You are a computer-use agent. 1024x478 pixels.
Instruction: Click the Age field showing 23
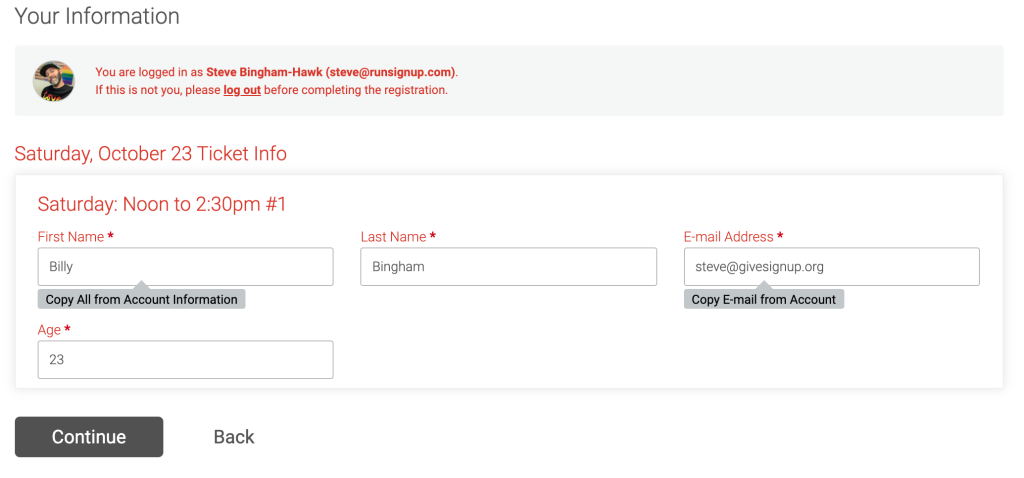[185, 359]
